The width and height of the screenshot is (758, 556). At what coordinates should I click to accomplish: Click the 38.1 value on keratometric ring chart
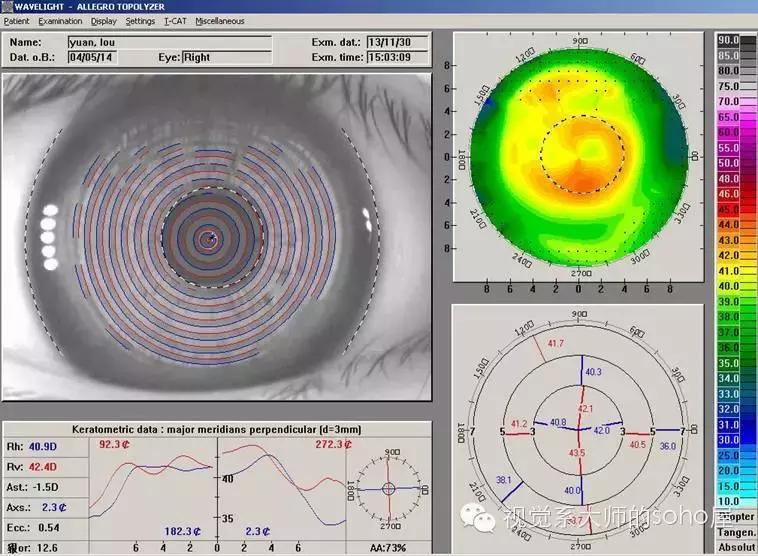pyautogui.click(x=504, y=480)
